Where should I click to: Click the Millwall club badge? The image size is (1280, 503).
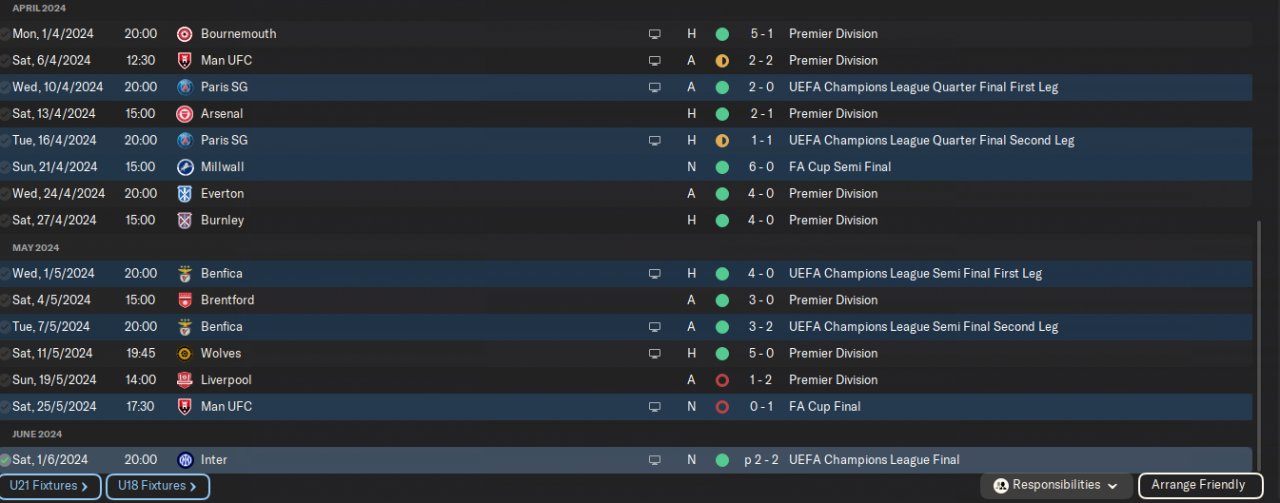point(184,167)
